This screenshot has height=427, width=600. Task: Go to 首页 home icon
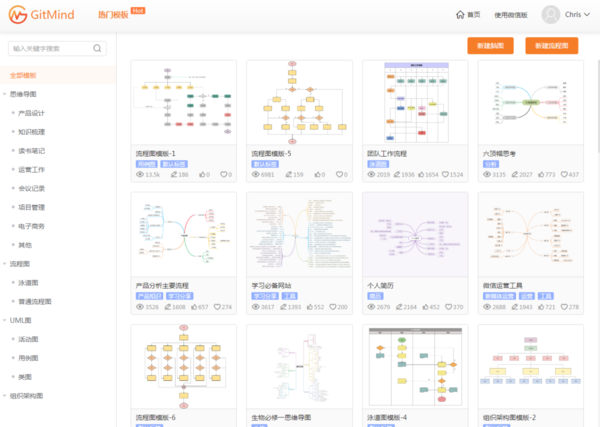click(460, 15)
